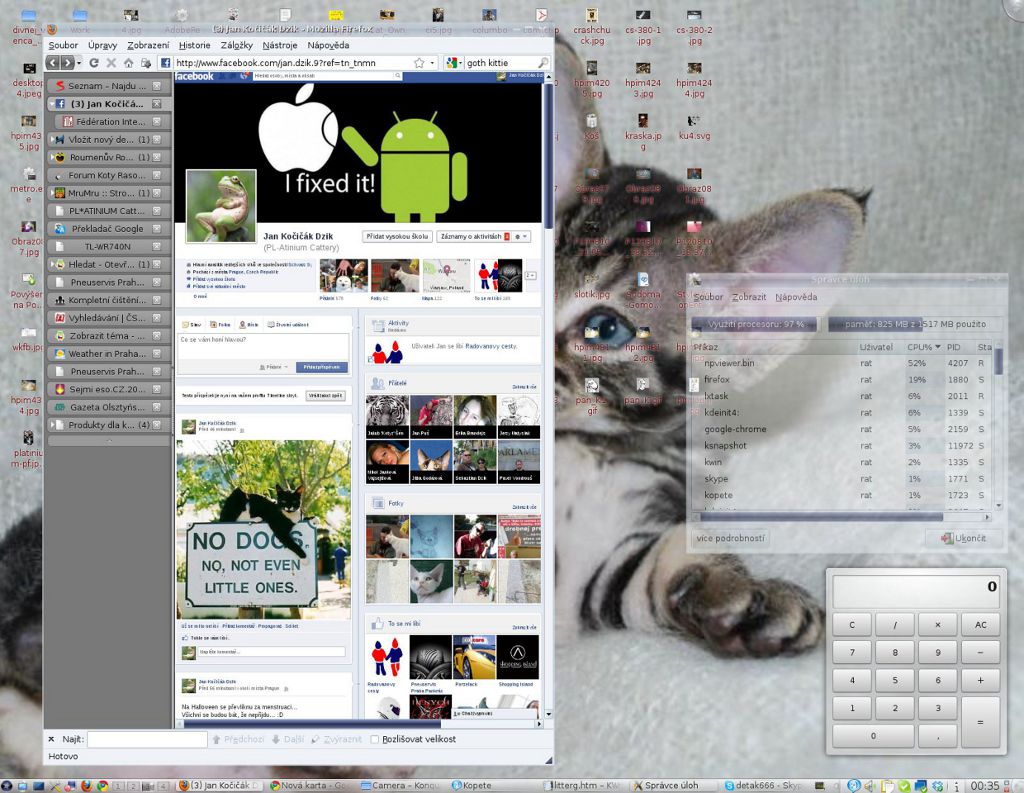Open Záznamy o aktivitách on profile
Screen dimensions: 1024x793
coord(474,236)
